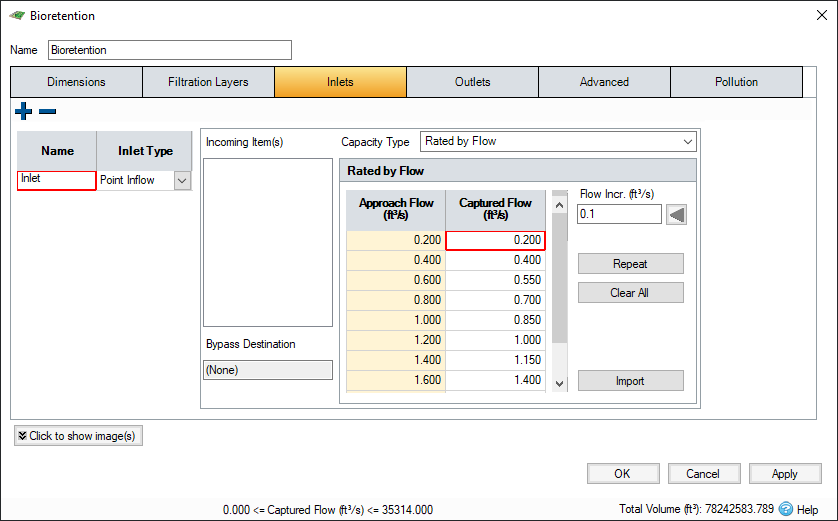This screenshot has height=521, width=838.
Task: Select Approach Flow cell 0.600
Action: coord(396,280)
